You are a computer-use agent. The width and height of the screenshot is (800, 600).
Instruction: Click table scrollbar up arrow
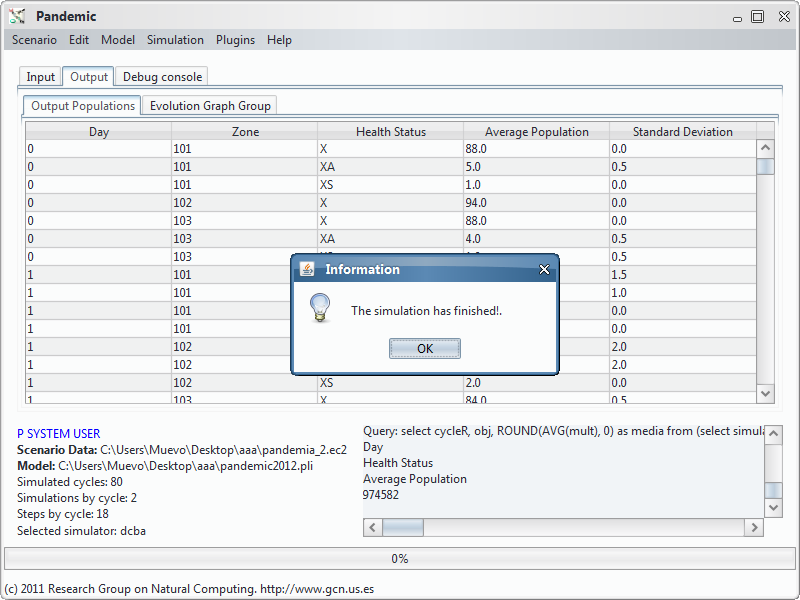(x=765, y=148)
